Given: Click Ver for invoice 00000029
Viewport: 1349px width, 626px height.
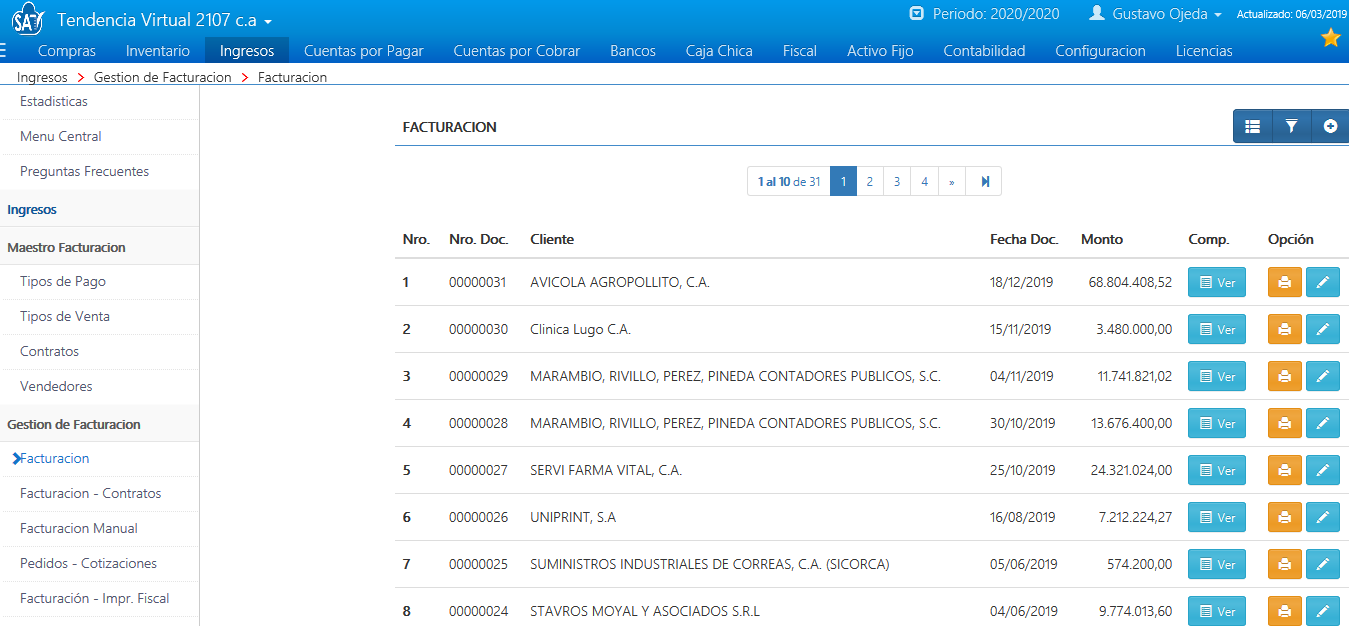Looking at the screenshot, I should tap(1217, 377).
